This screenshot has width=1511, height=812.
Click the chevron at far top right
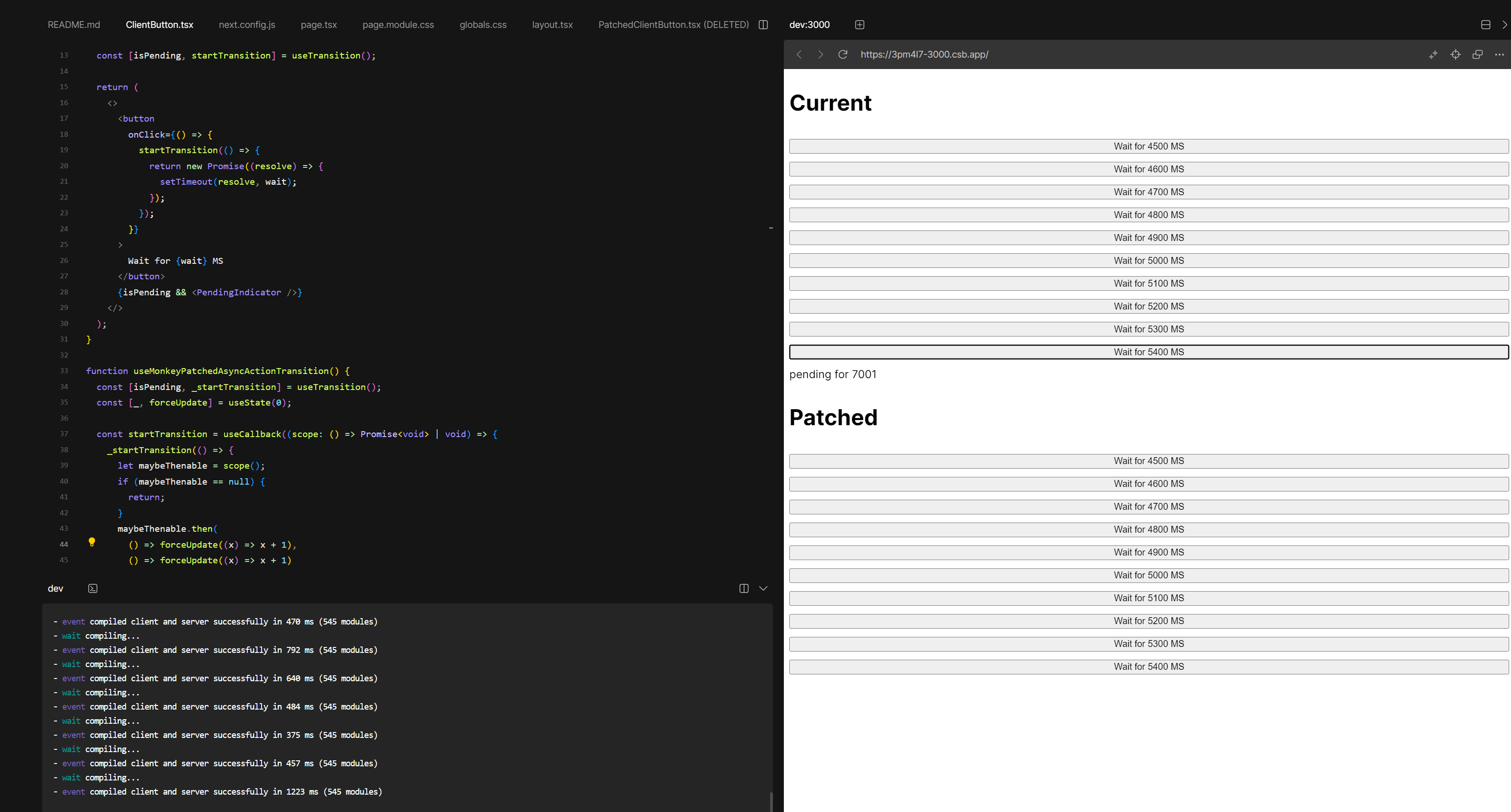1505,25
